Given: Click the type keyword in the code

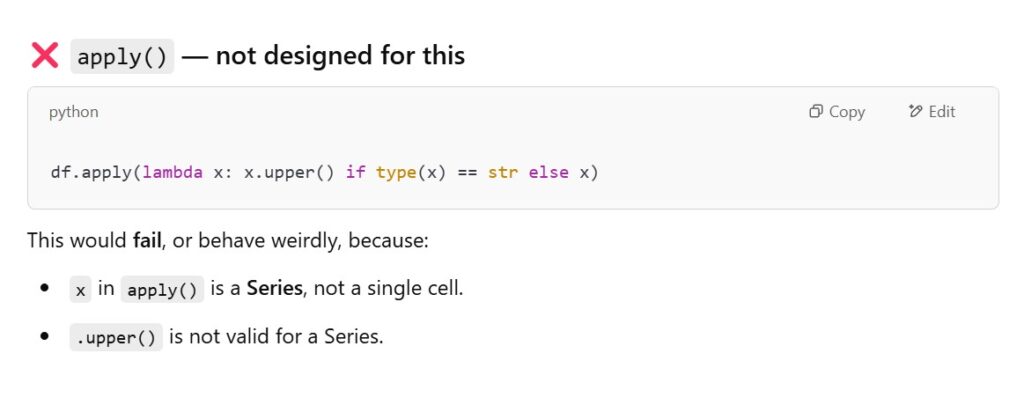Looking at the screenshot, I should pos(396,172).
